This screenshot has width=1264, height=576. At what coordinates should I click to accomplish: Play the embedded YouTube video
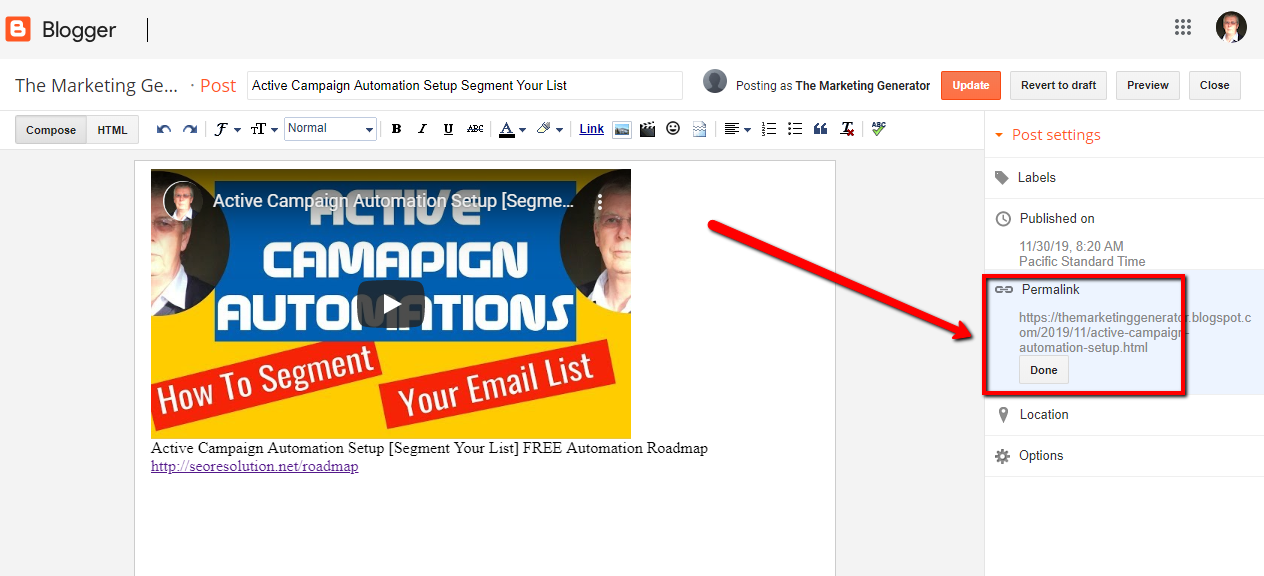pyautogui.click(x=391, y=304)
